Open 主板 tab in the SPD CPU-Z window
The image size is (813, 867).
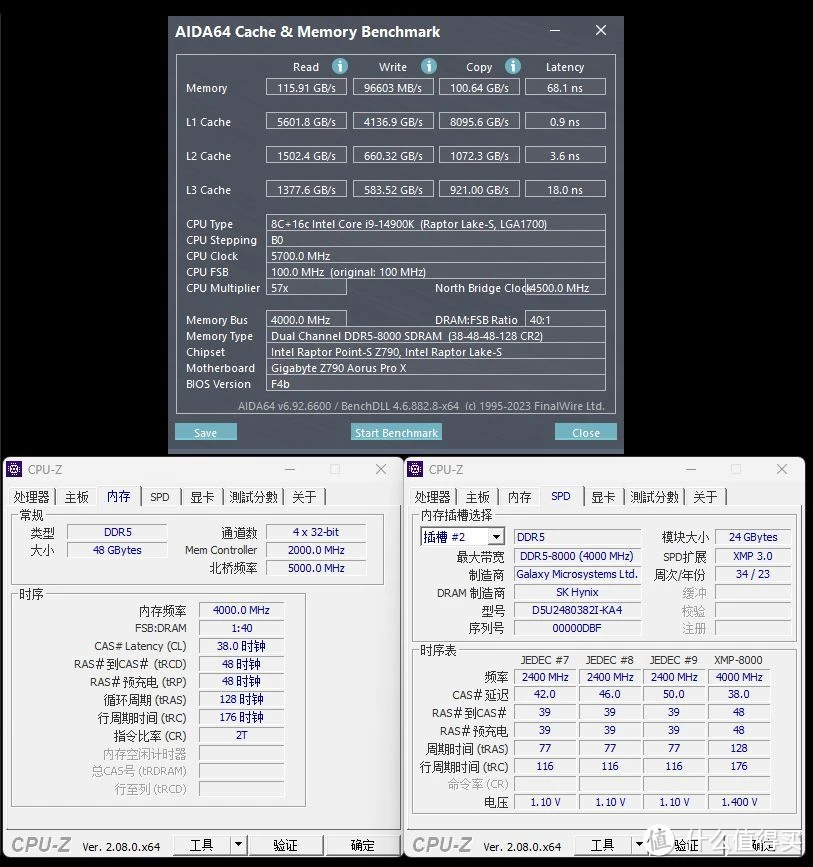tap(478, 497)
